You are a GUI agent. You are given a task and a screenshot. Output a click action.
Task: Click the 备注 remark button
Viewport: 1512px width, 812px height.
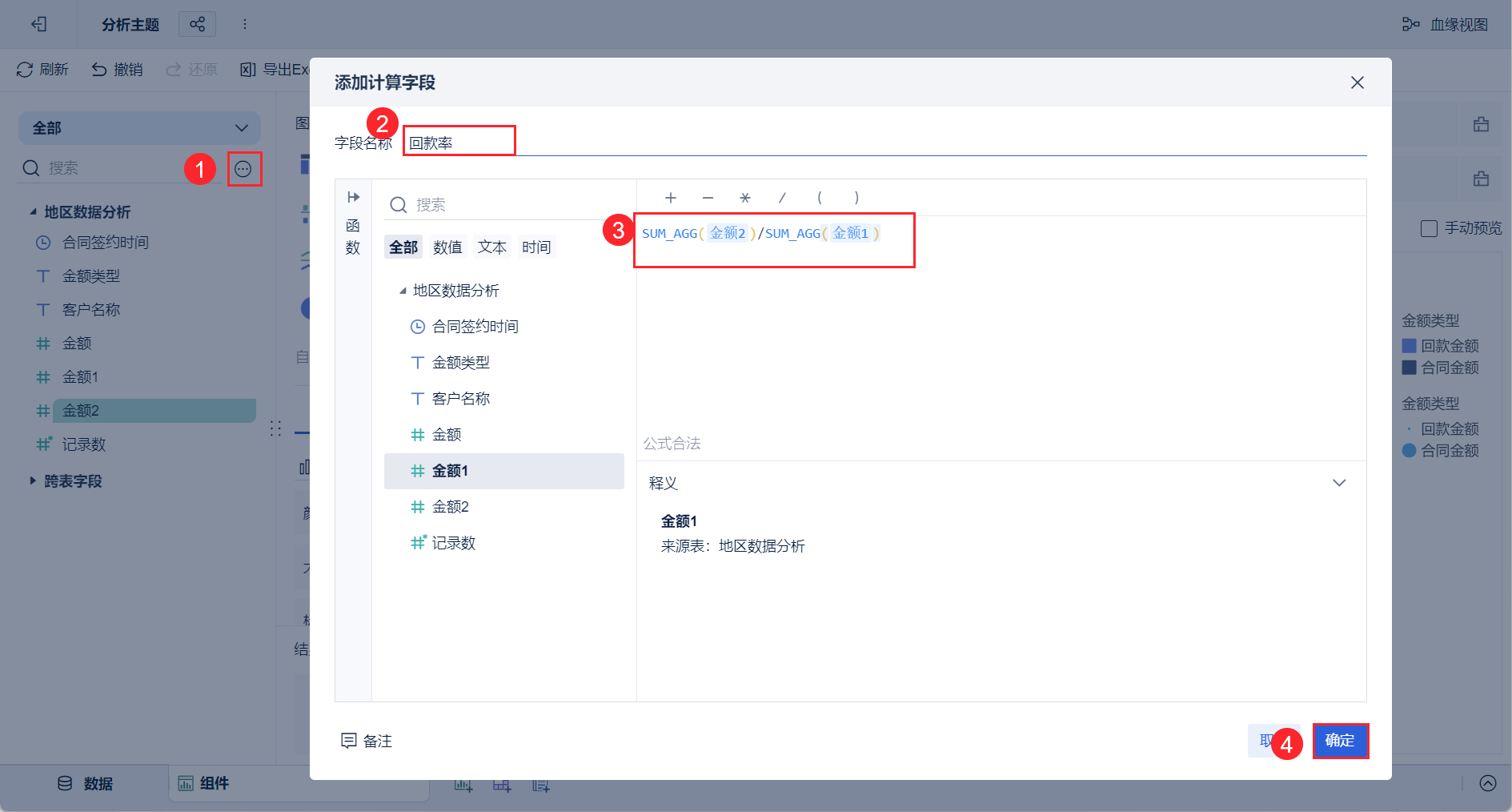(x=367, y=741)
